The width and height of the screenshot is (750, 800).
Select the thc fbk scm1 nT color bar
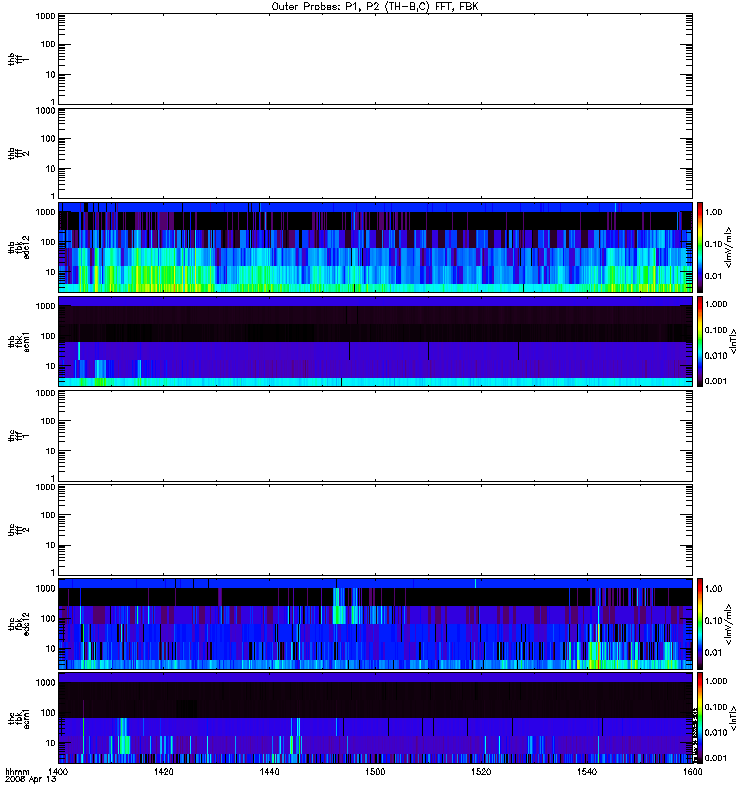pos(700,718)
